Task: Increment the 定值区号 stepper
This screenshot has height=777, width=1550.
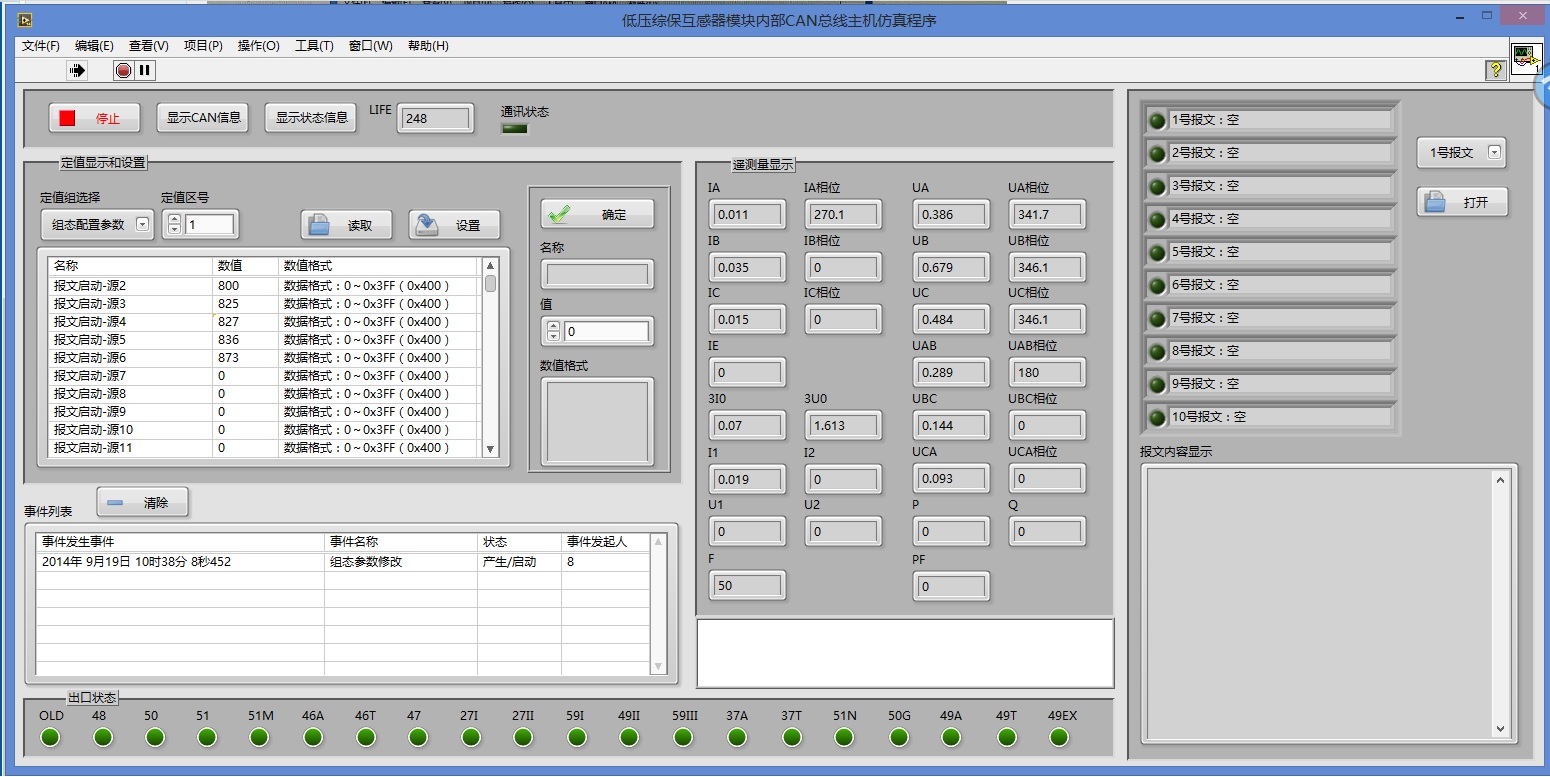Action: pos(174,220)
